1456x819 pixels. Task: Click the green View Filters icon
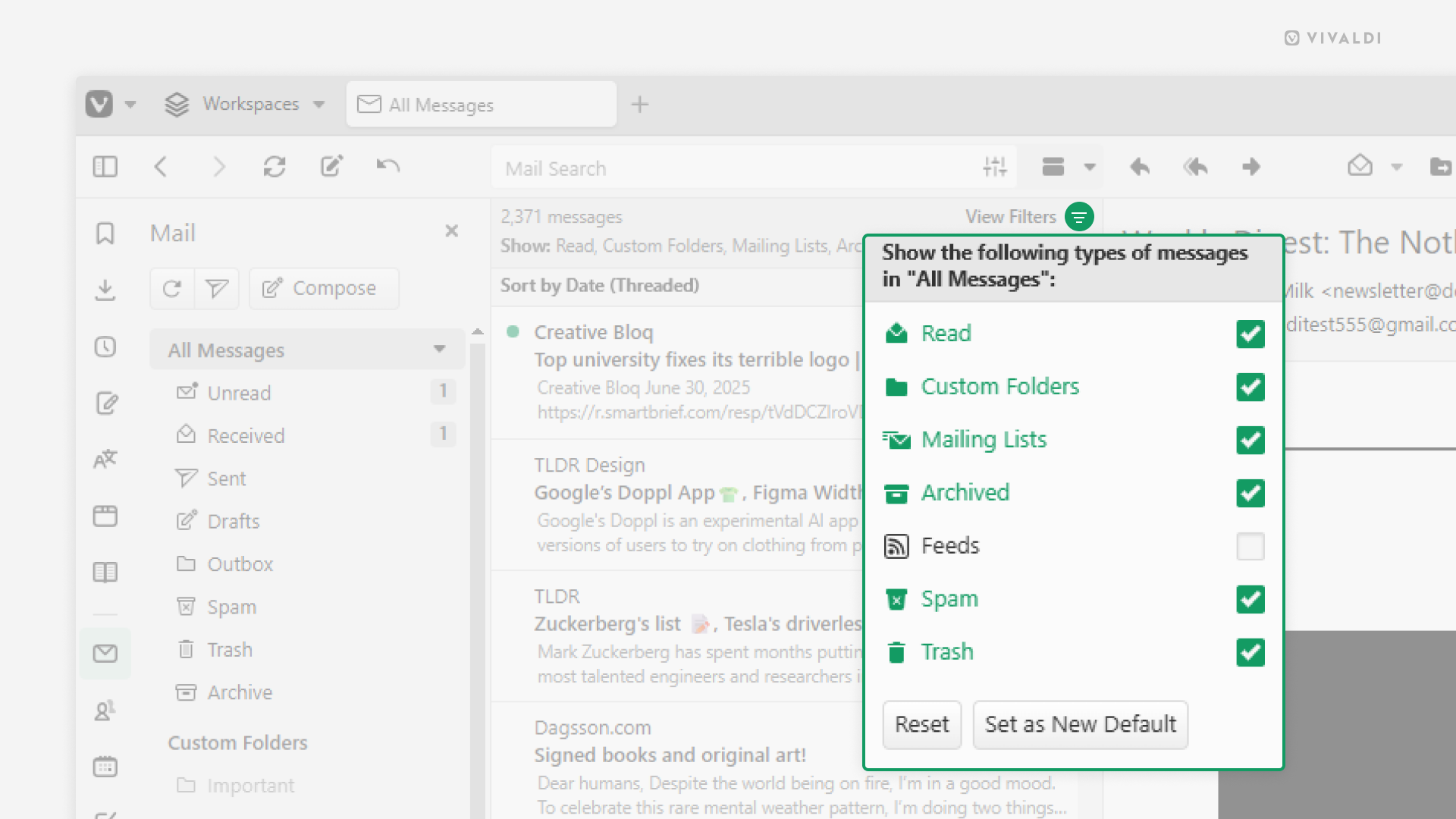tap(1079, 217)
